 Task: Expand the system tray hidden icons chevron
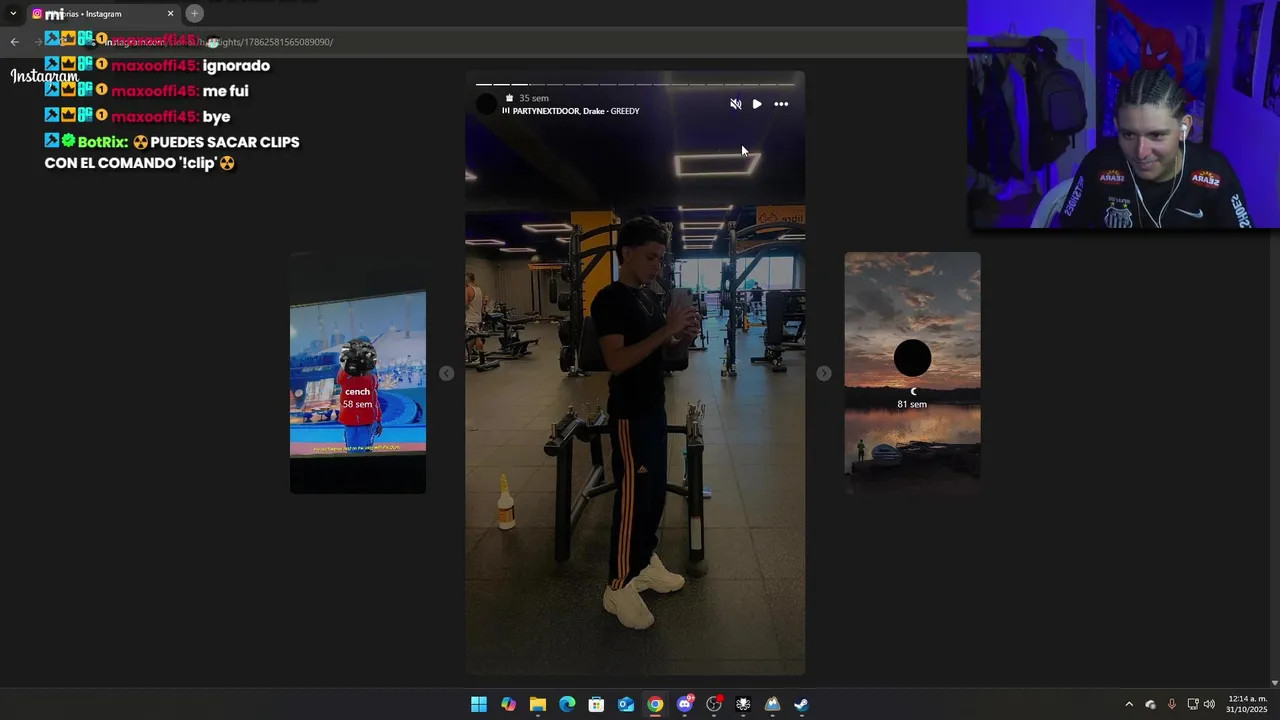pos(1129,704)
